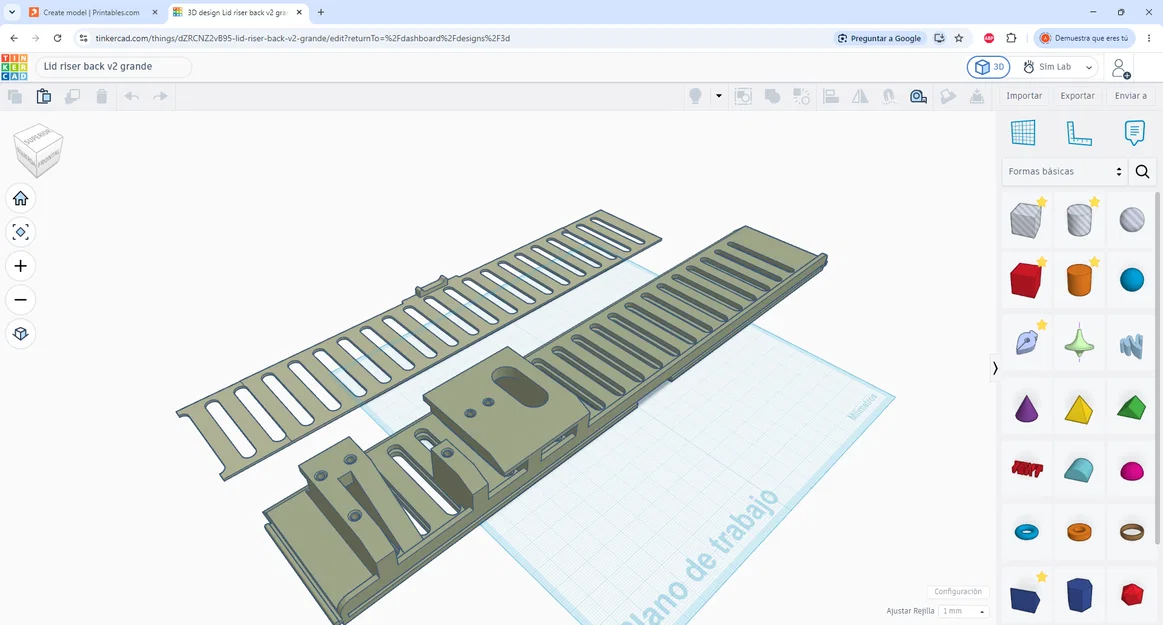Pick the green roof shape
Image resolution: width=1163 pixels, height=625 pixels.
(x=1132, y=408)
